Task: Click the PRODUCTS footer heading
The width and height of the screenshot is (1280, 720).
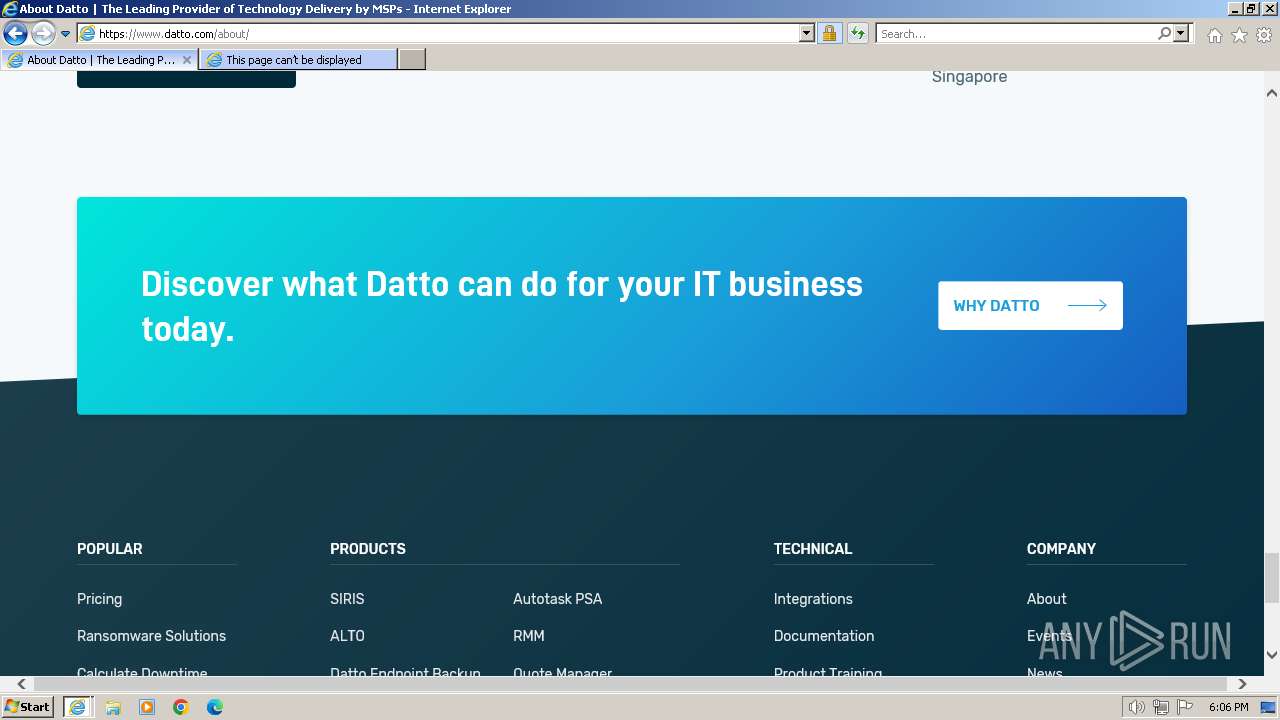Action: (x=367, y=549)
